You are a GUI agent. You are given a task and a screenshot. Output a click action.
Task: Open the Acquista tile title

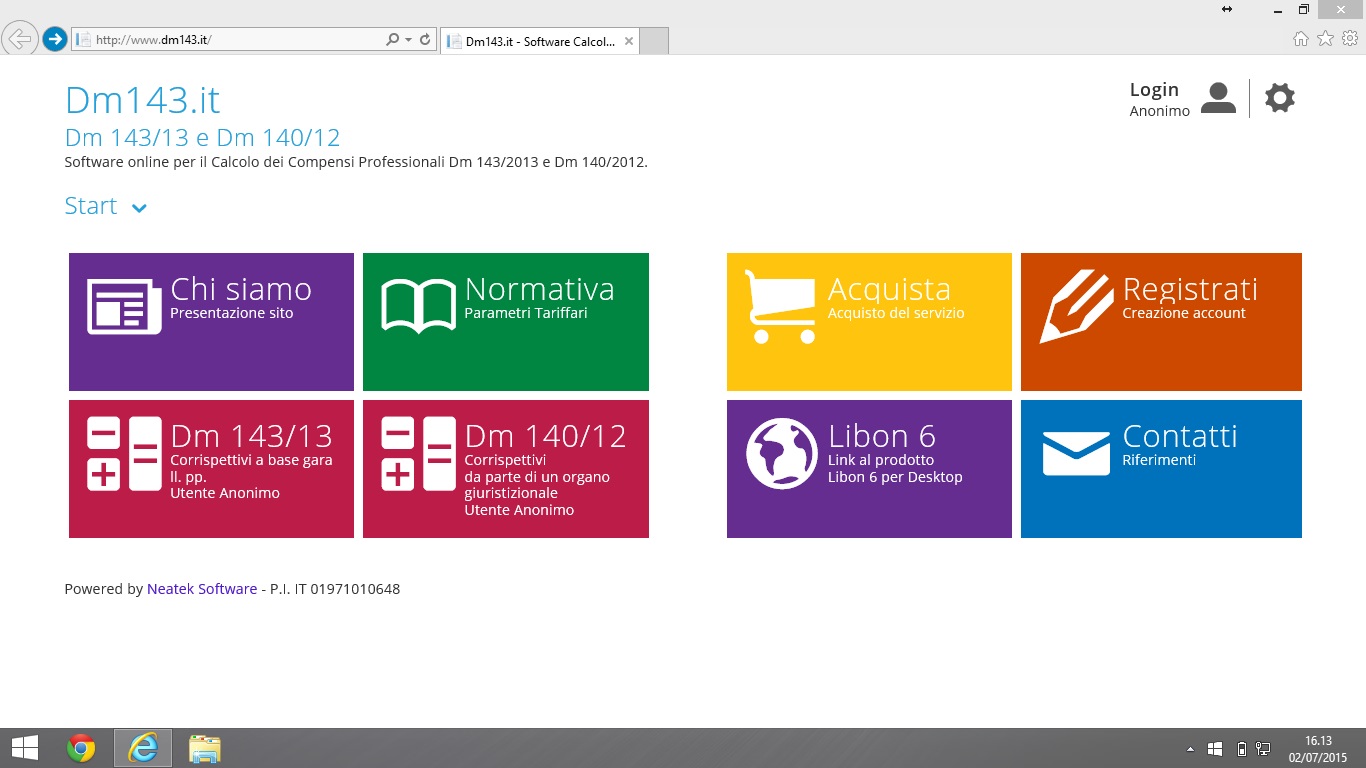click(x=889, y=289)
